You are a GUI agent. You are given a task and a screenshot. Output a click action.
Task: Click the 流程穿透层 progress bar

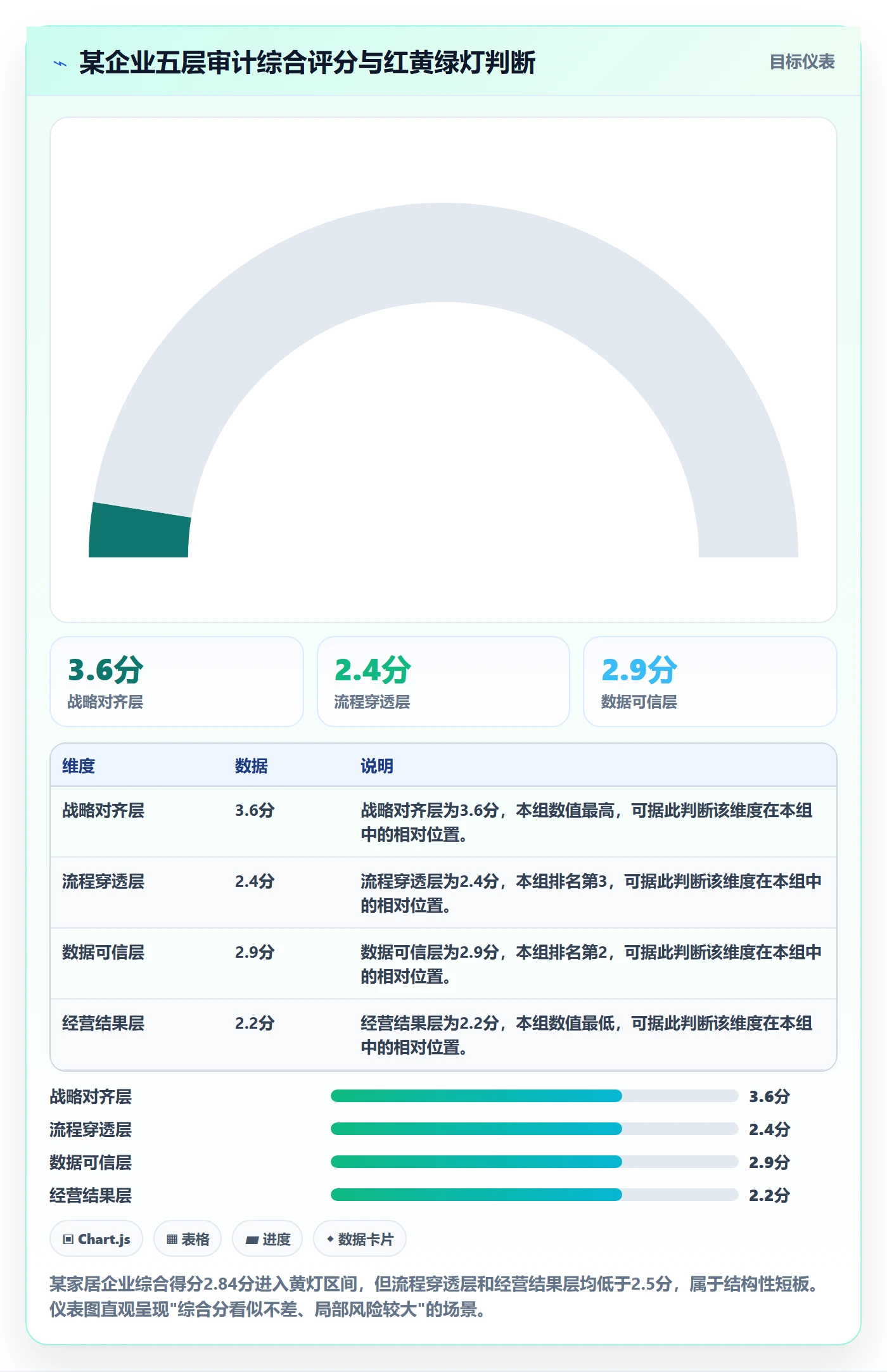point(534,1129)
